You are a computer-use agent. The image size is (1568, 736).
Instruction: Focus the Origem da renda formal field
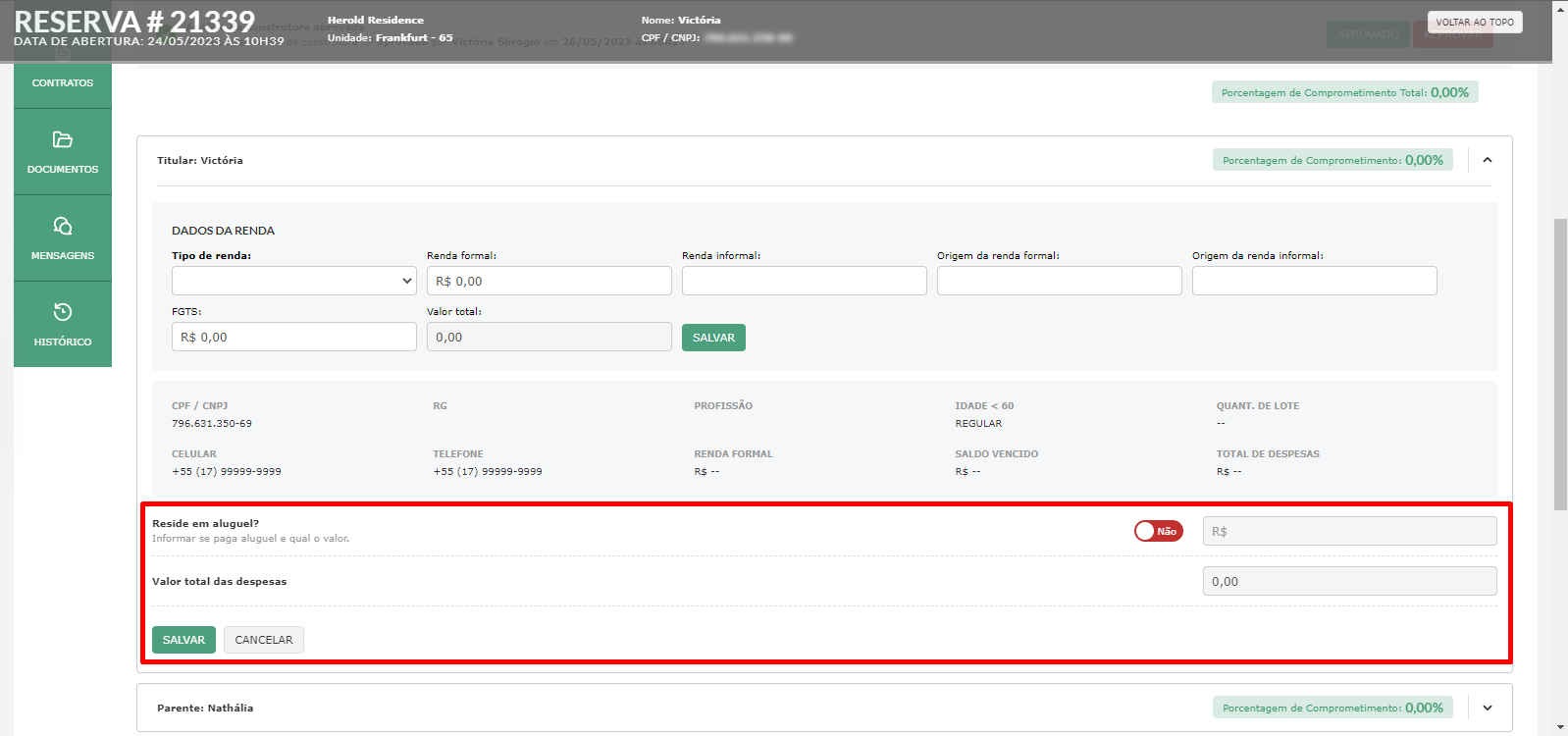point(1060,281)
